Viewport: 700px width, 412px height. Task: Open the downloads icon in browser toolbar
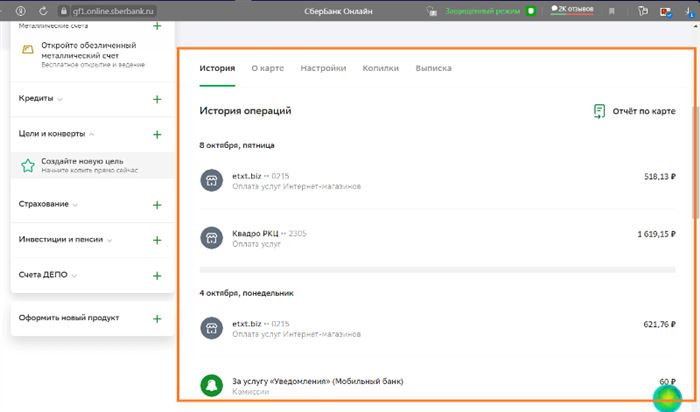click(x=689, y=12)
